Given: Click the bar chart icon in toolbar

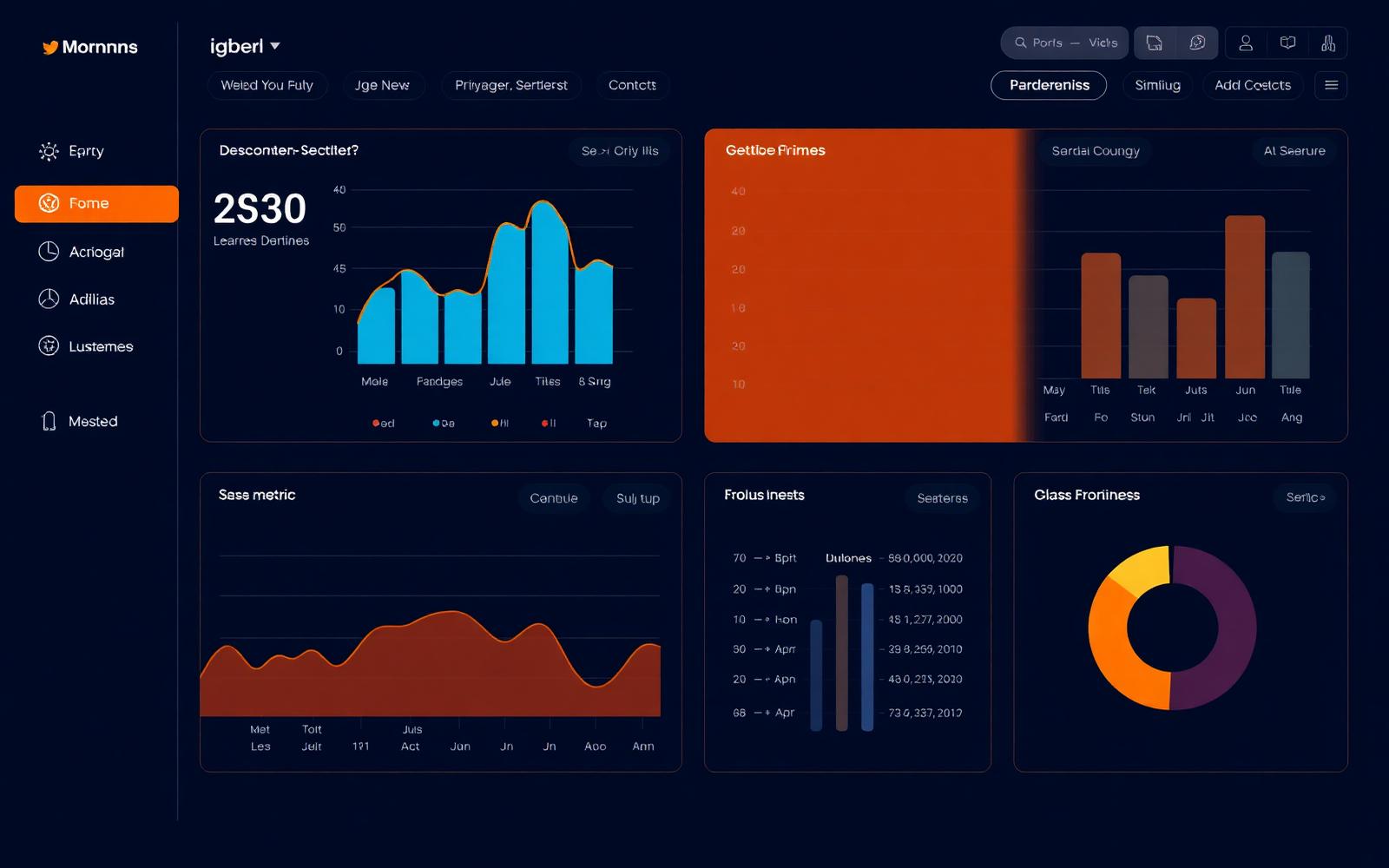Looking at the screenshot, I should click(1328, 43).
